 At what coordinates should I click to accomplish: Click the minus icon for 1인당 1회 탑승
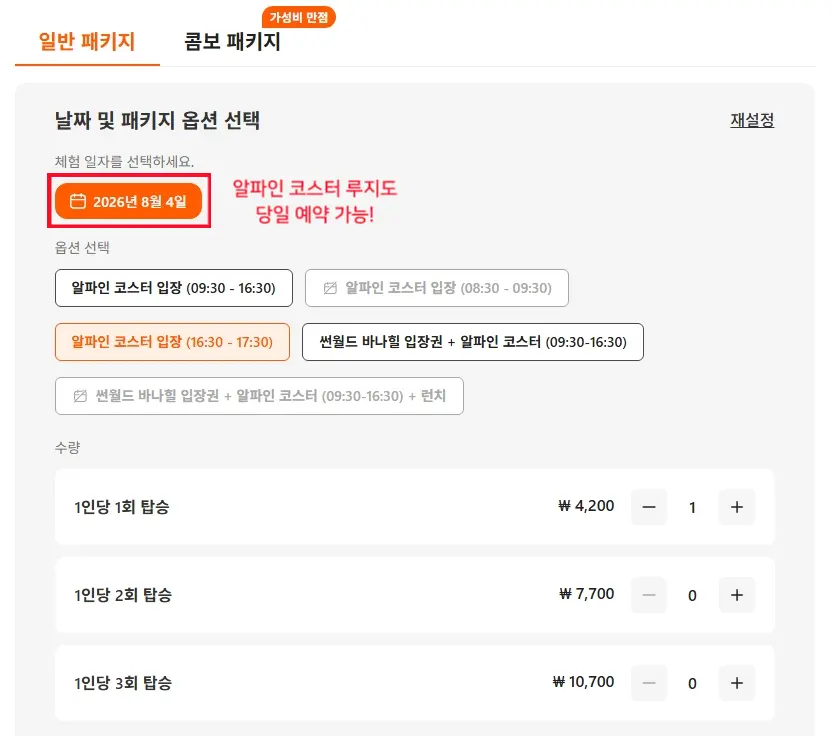tap(648, 507)
